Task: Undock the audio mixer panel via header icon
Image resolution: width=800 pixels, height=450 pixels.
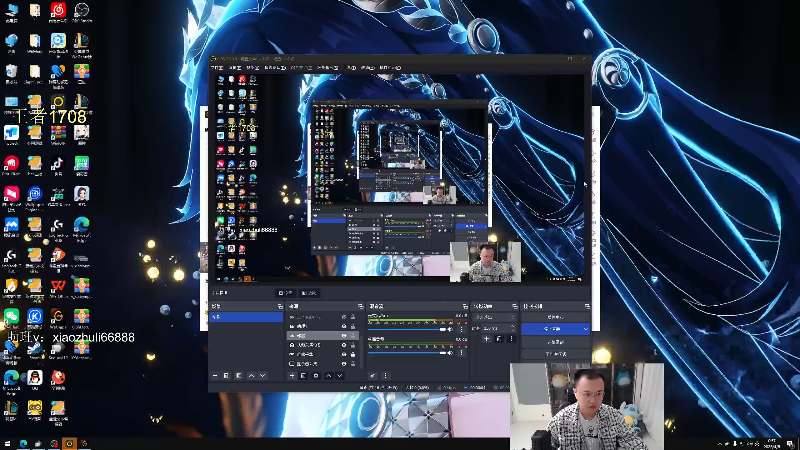Action: coord(465,306)
